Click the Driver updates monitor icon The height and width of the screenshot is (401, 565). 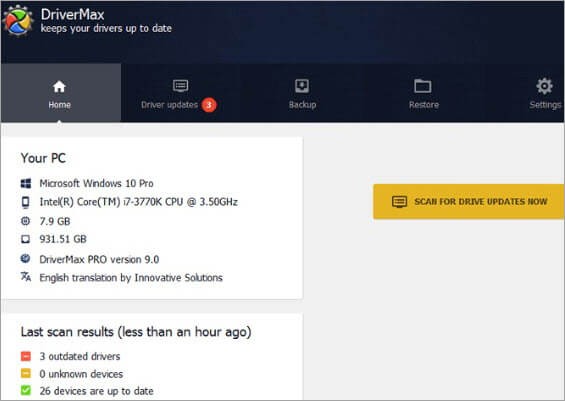pyautogui.click(x=180, y=86)
